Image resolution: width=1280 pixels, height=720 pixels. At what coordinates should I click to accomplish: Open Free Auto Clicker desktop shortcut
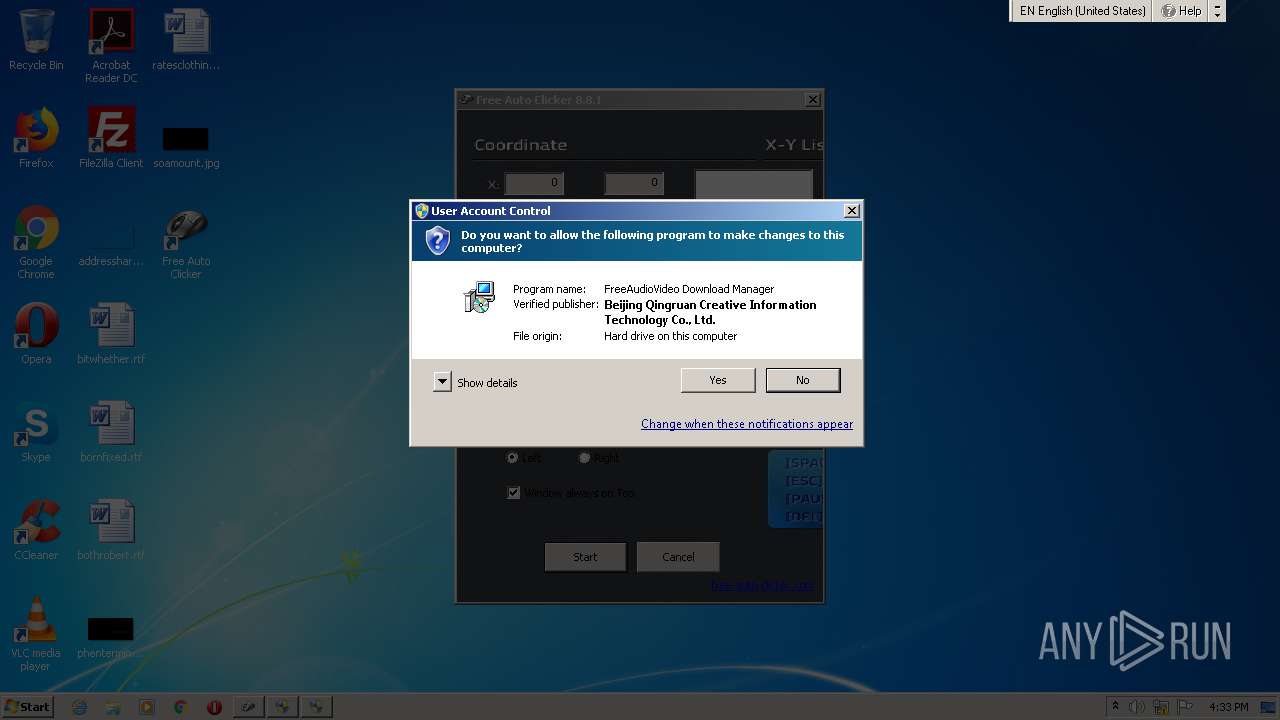[186, 243]
